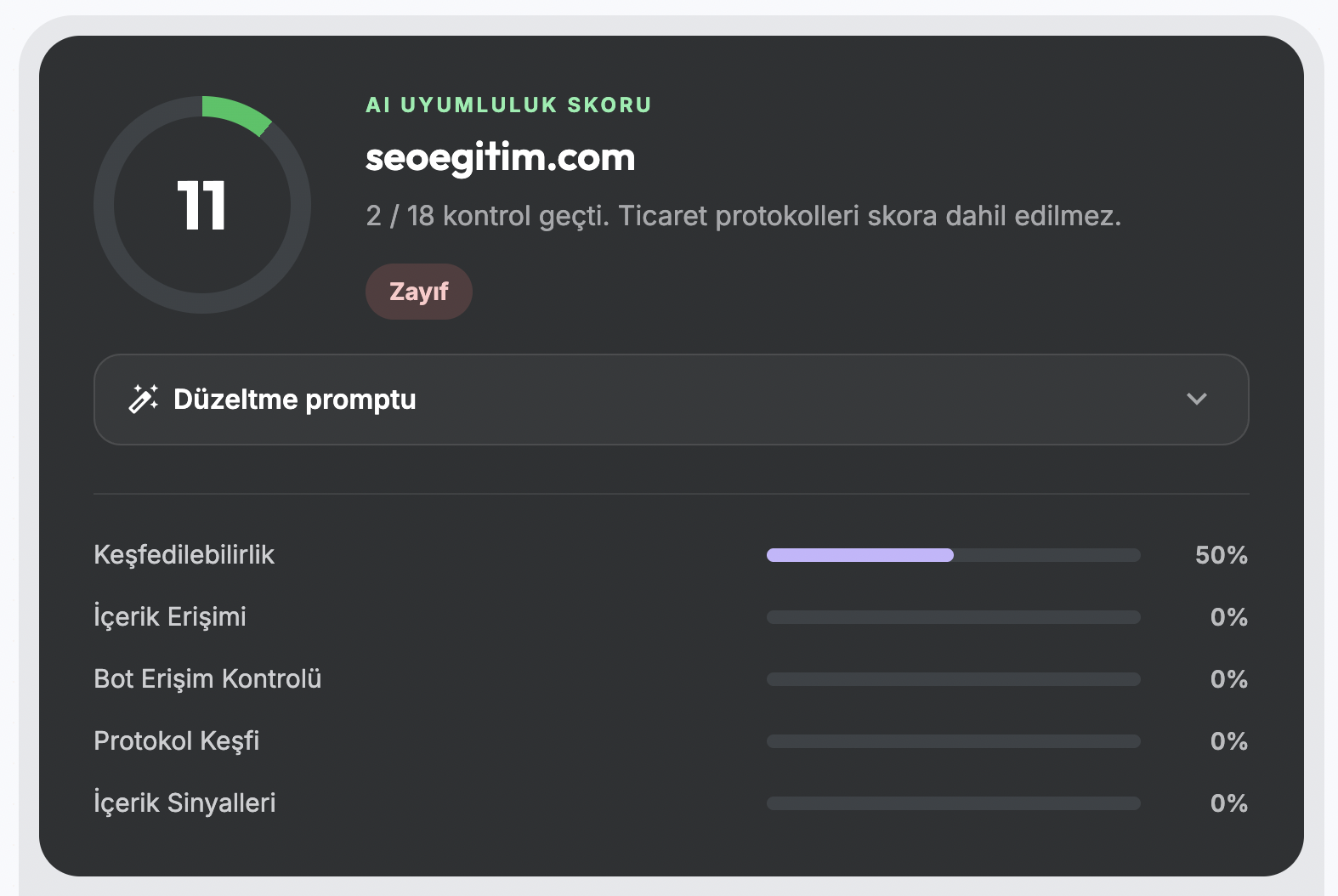Click the AI UYUMLULUK SKORU label
Screen dimensions: 1338x896
[x=508, y=105]
